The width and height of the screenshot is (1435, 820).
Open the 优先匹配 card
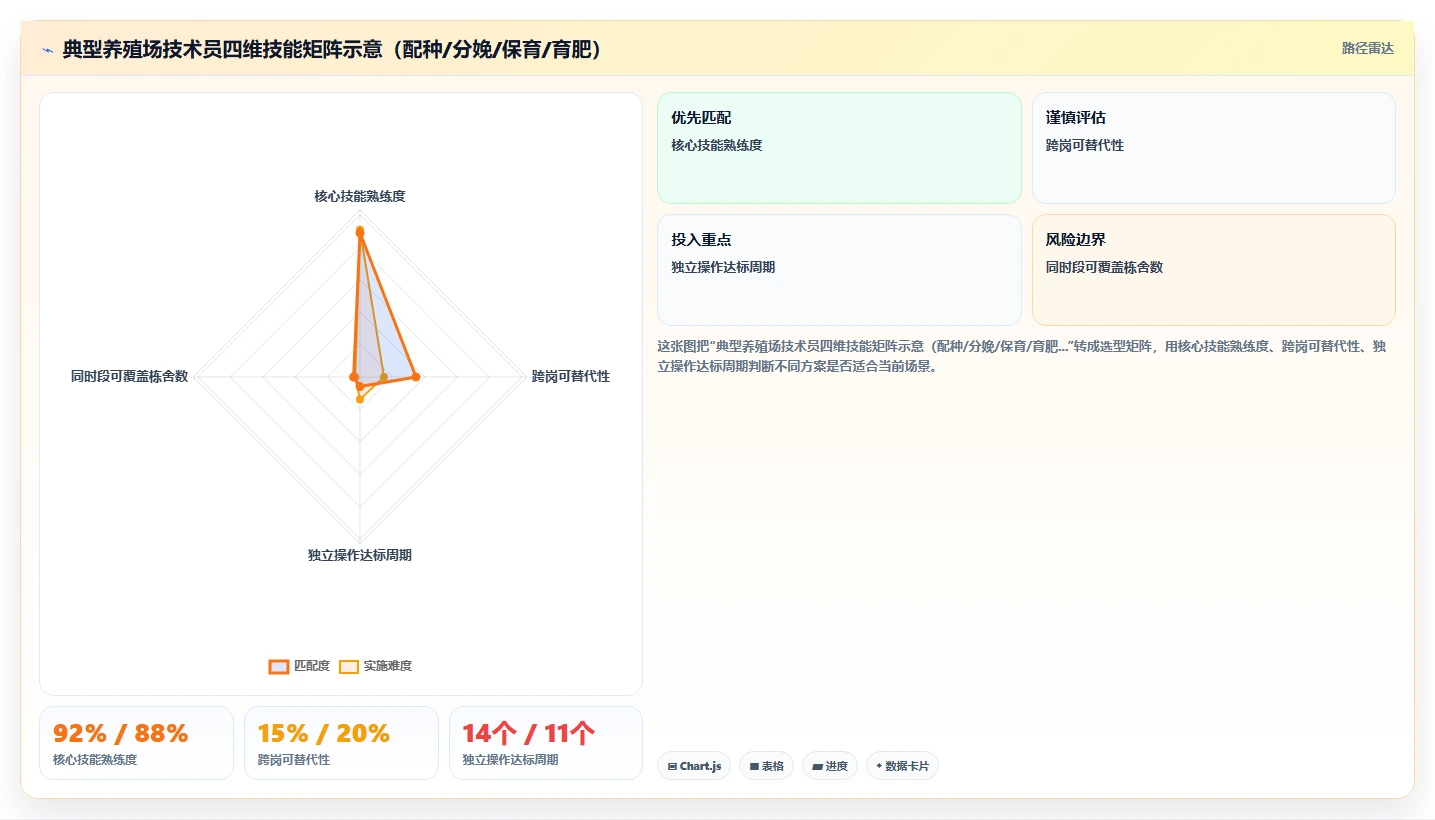tap(839, 148)
